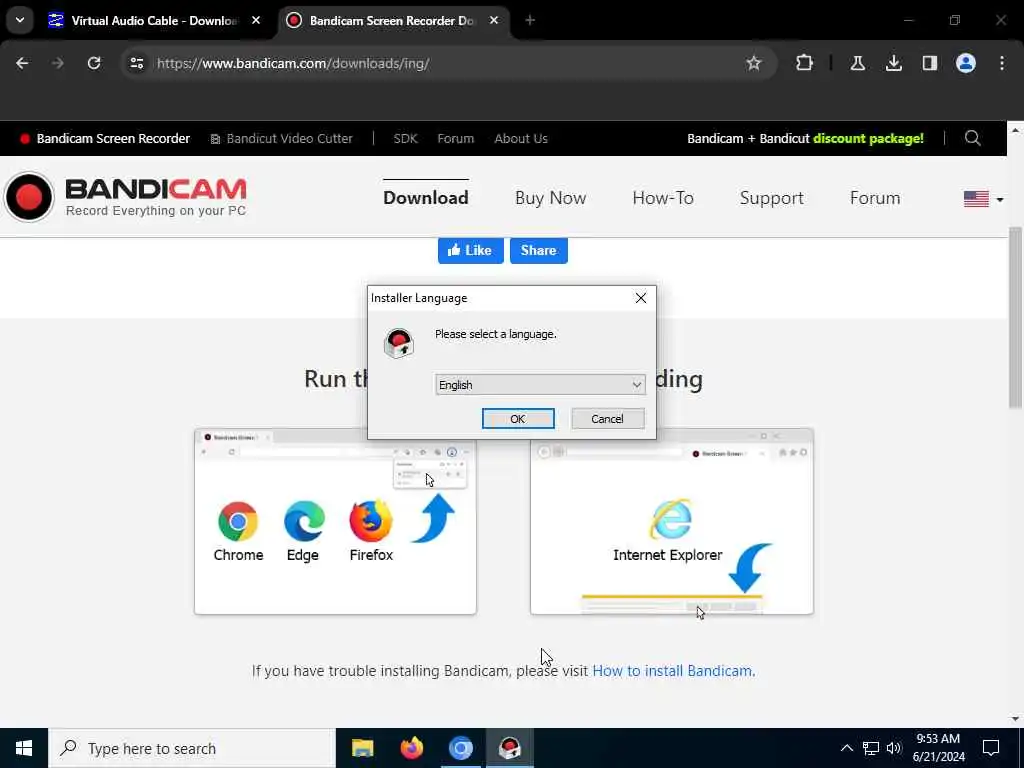This screenshot has width=1024, height=768.
Task: View site information icon in address bar
Action: tap(136, 63)
